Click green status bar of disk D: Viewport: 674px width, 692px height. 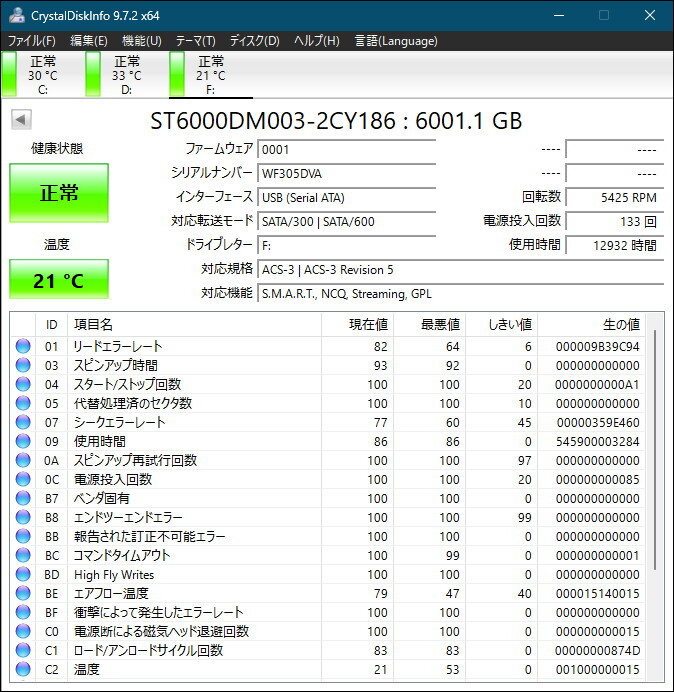point(93,74)
